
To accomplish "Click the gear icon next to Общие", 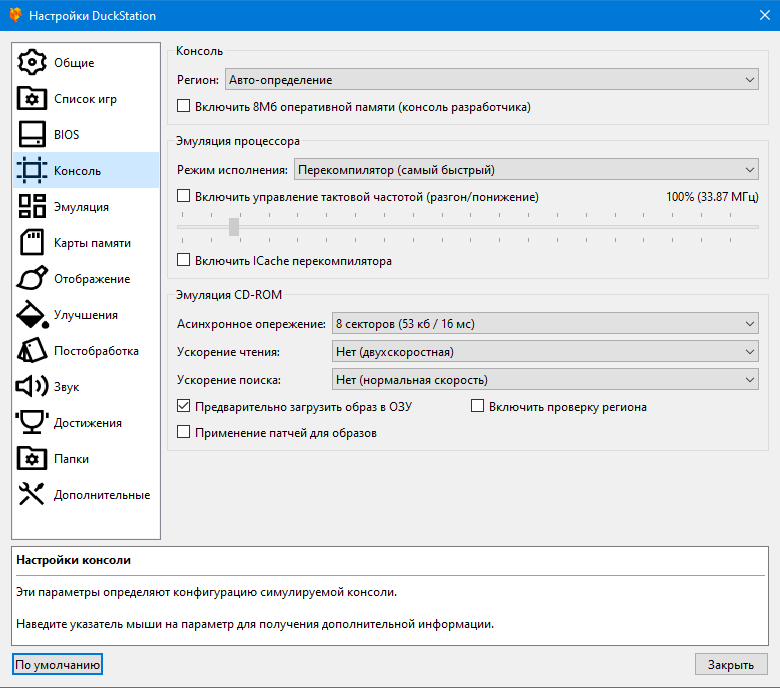I will coord(32,62).
